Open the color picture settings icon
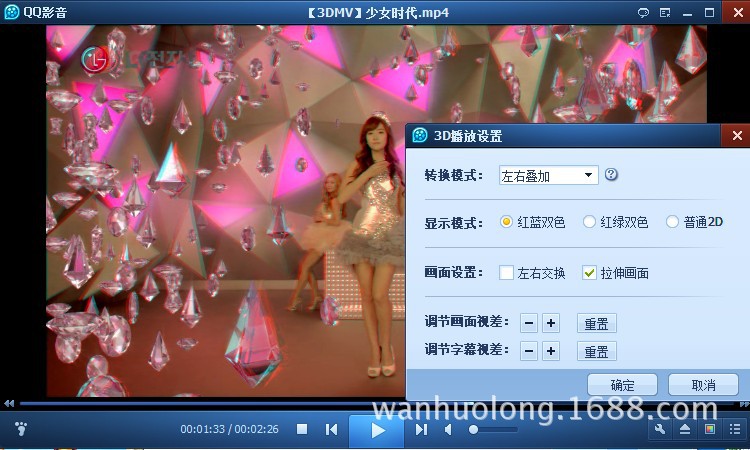 click(x=710, y=429)
